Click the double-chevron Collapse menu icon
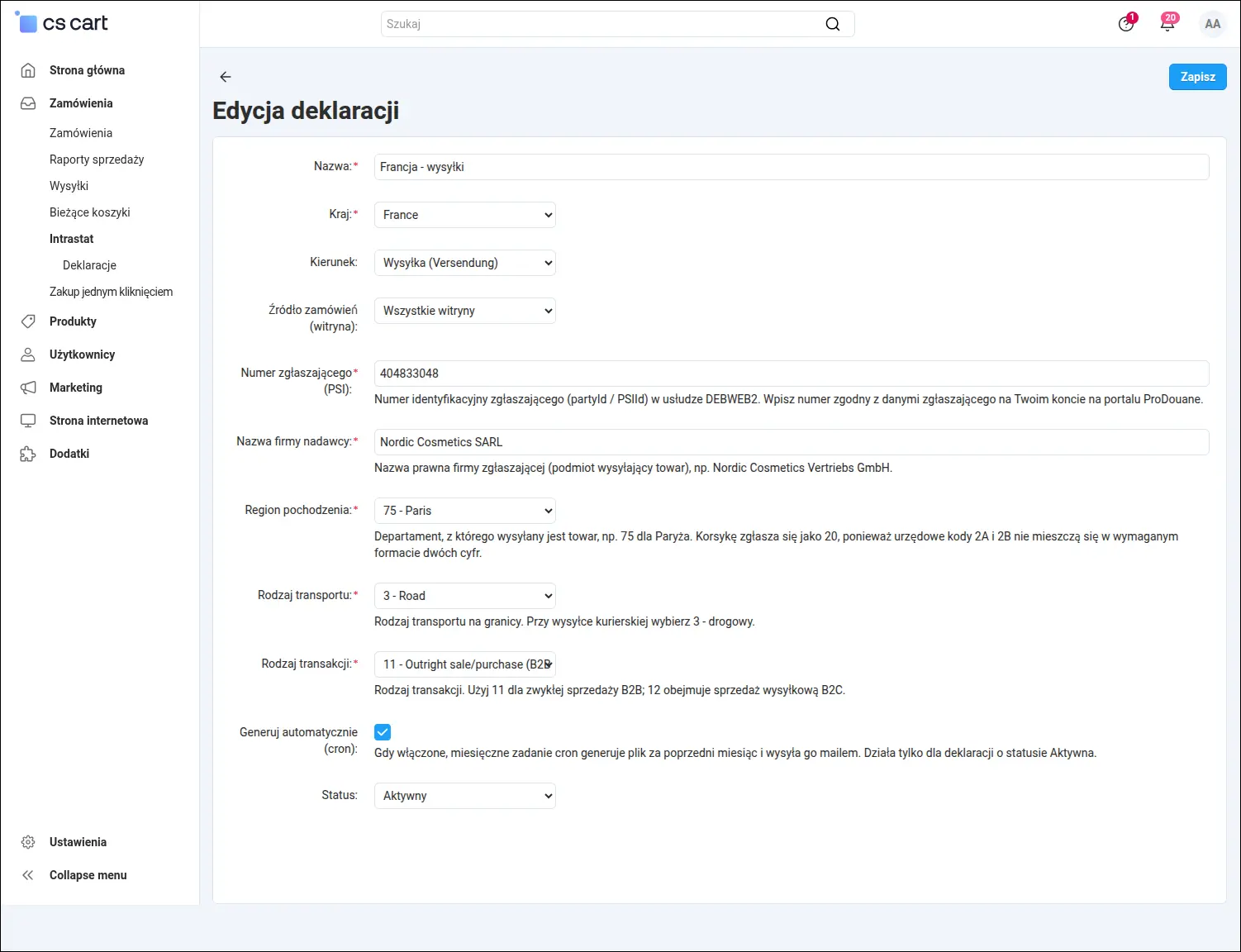This screenshot has width=1241, height=952. pos(28,875)
